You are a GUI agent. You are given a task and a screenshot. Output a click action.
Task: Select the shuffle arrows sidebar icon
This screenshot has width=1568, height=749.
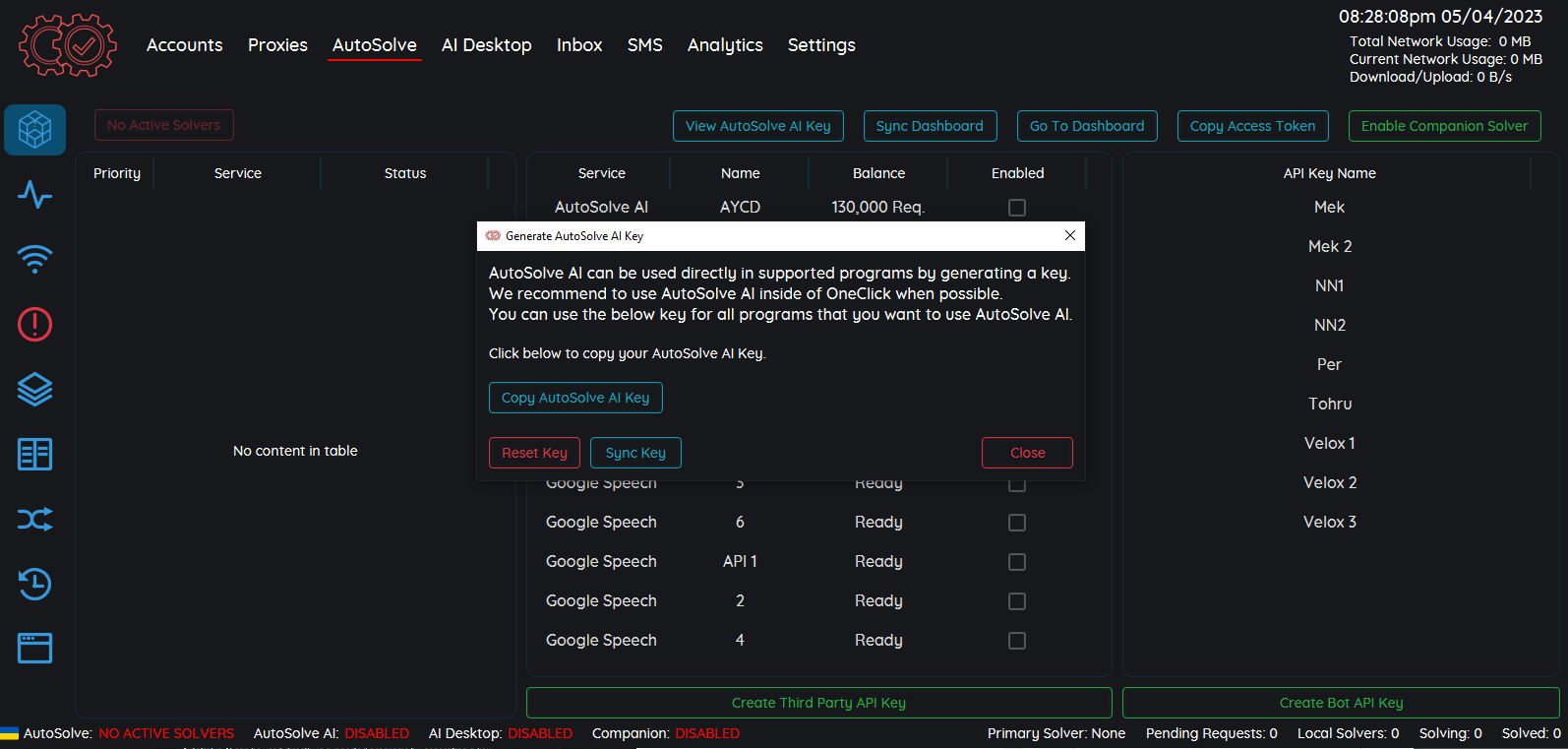coord(34,519)
